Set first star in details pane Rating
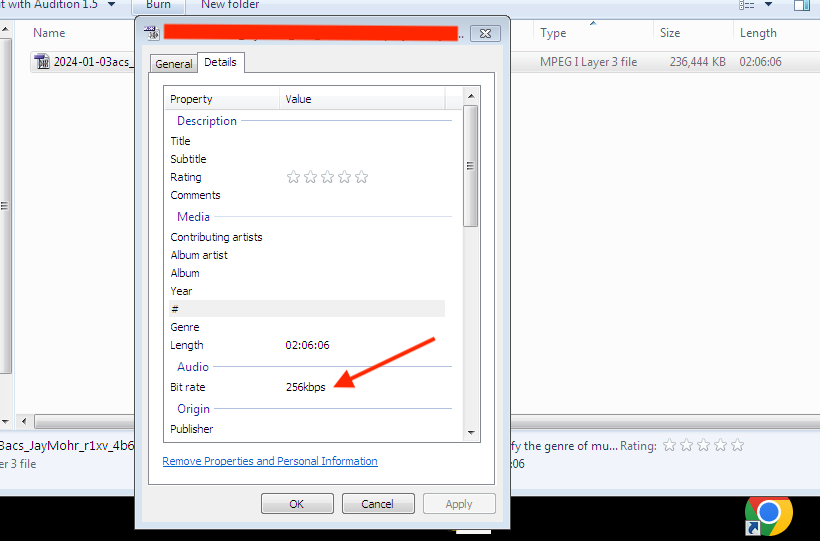 coord(669,445)
